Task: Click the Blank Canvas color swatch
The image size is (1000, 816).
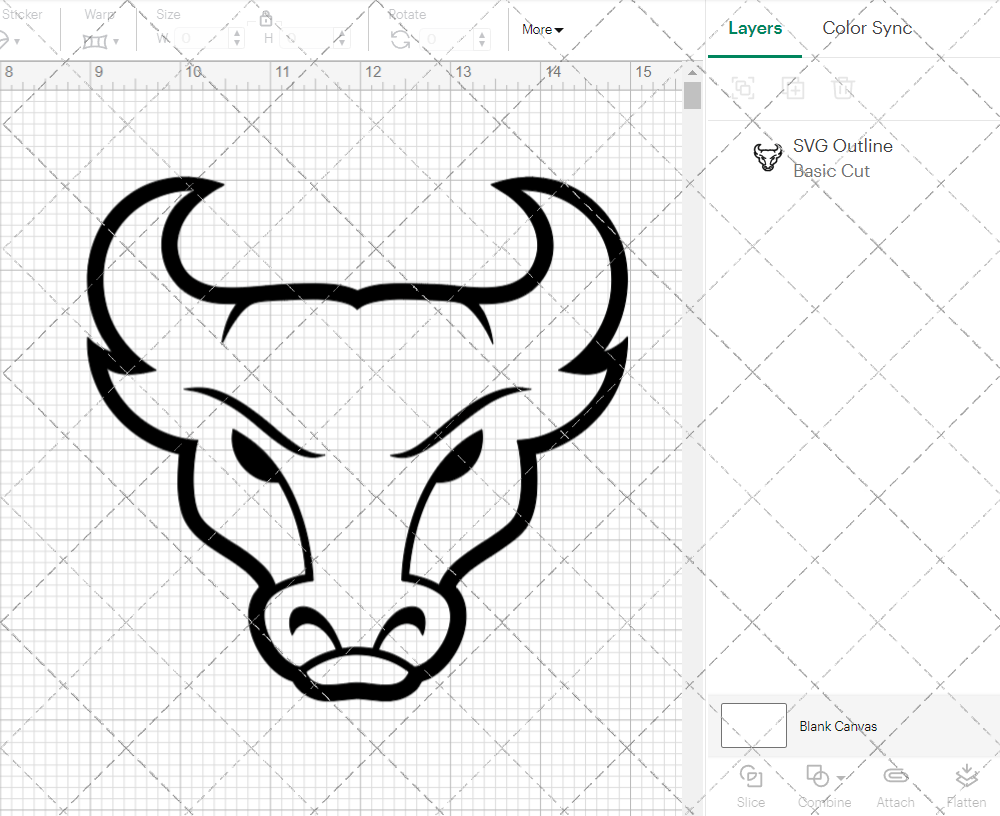Action: (753, 725)
